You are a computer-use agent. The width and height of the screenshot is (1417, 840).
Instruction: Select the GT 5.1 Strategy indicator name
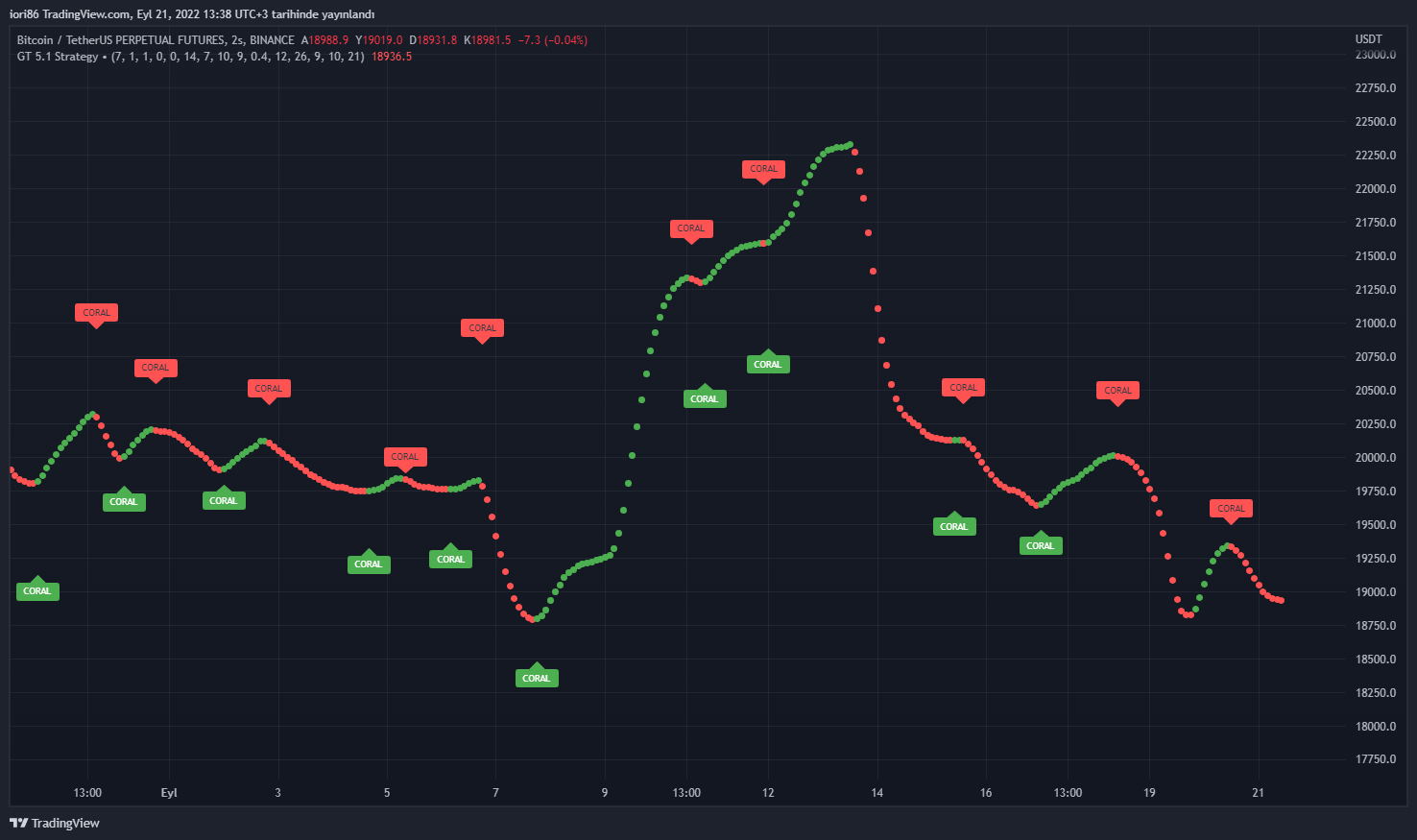(58, 57)
